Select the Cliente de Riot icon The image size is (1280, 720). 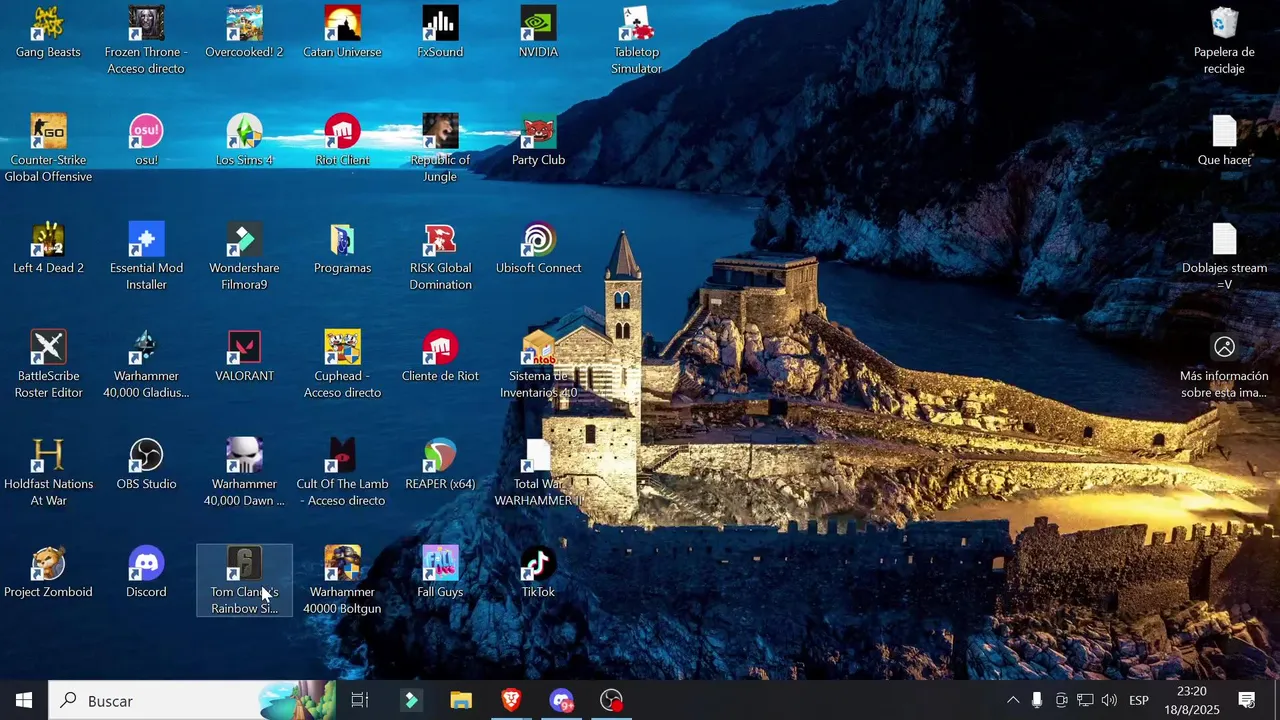pyautogui.click(x=440, y=357)
